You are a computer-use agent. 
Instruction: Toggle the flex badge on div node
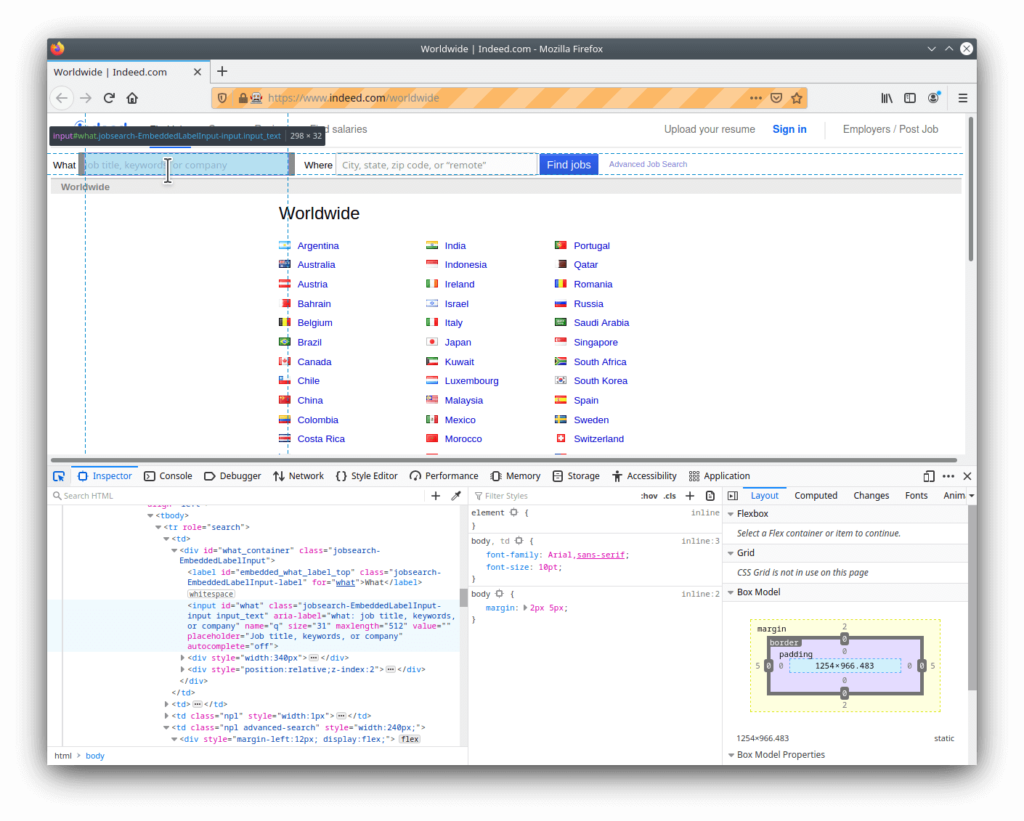pyautogui.click(x=410, y=739)
